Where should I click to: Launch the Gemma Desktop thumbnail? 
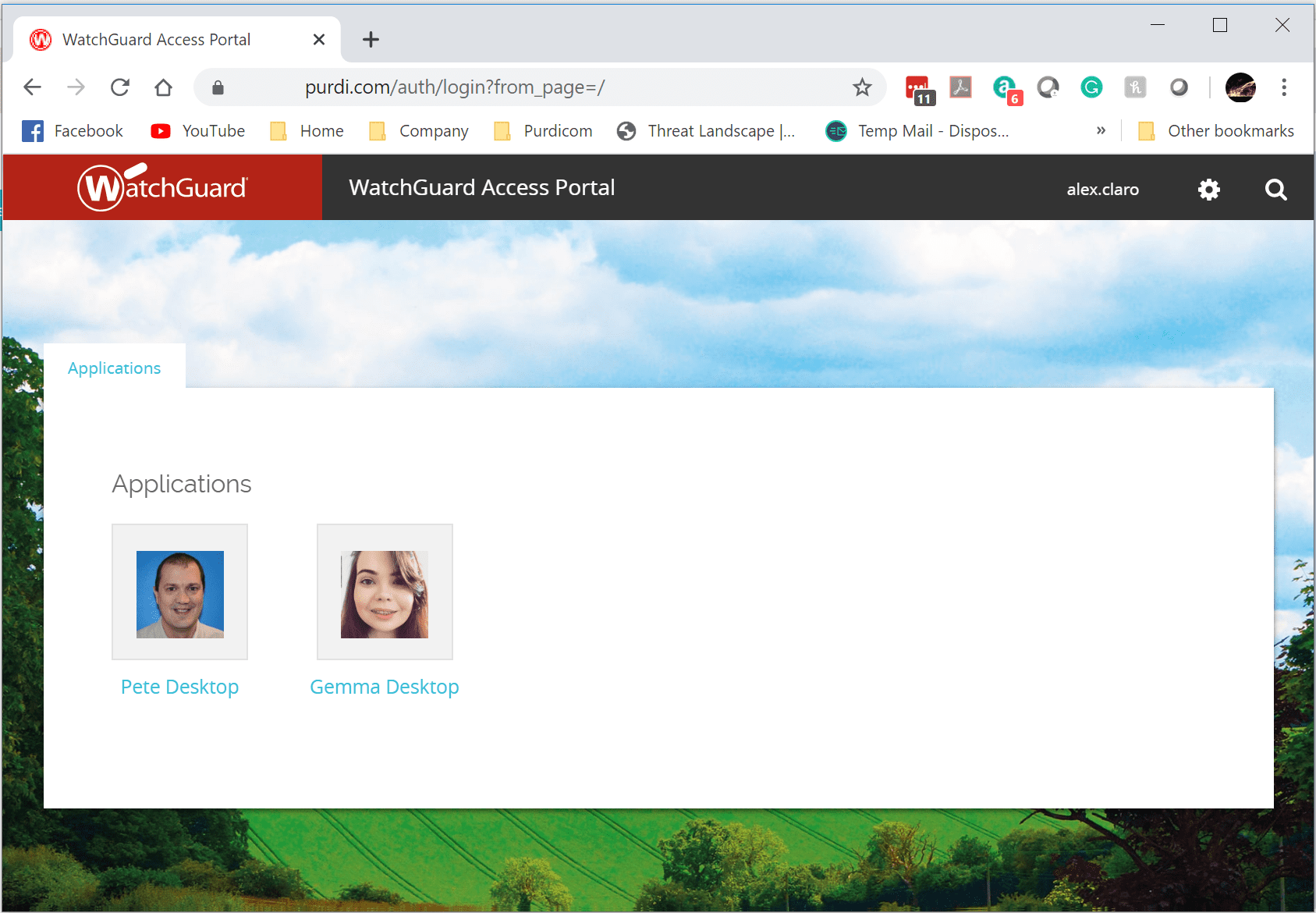point(385,591)
